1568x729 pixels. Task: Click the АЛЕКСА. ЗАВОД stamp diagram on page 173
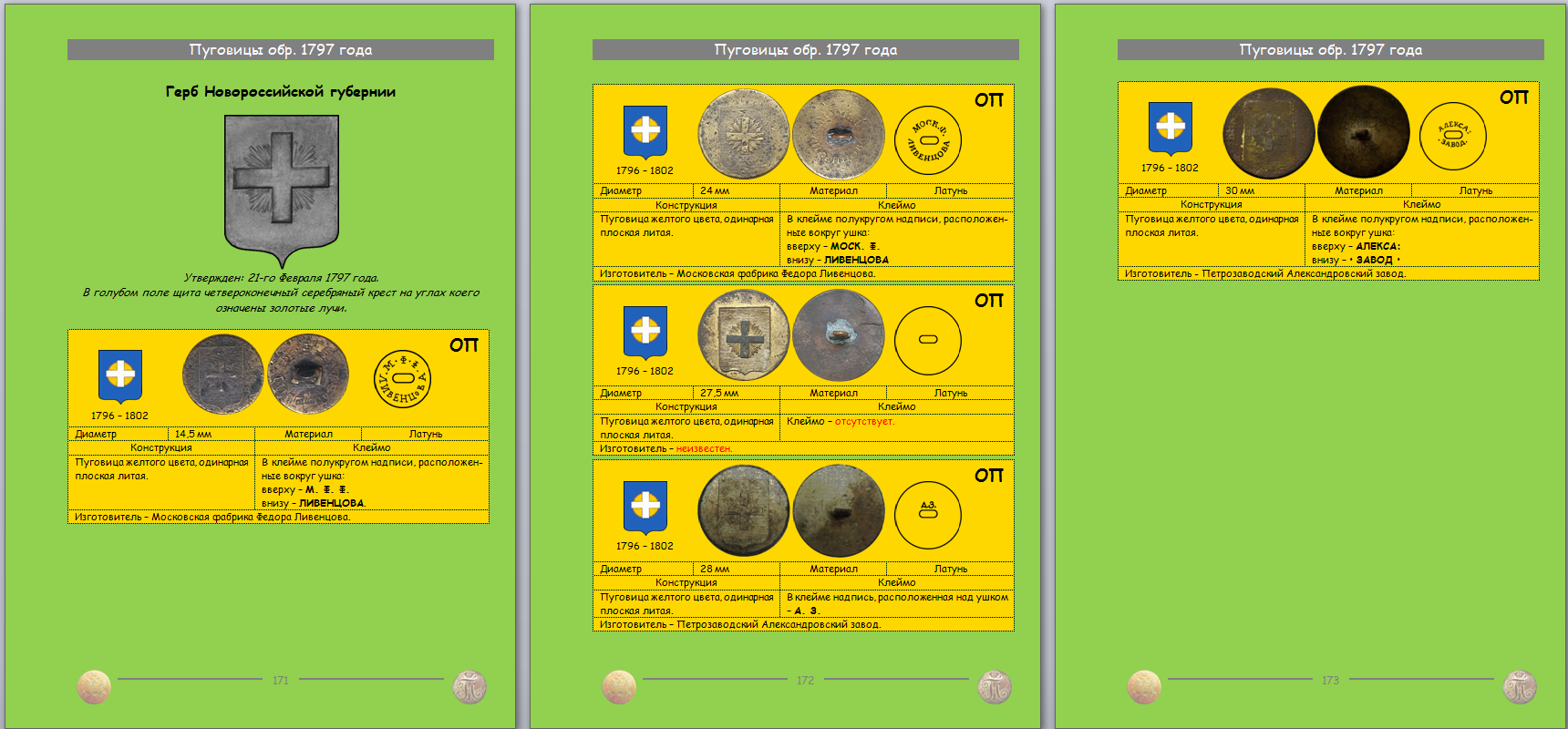(1452, 137)
